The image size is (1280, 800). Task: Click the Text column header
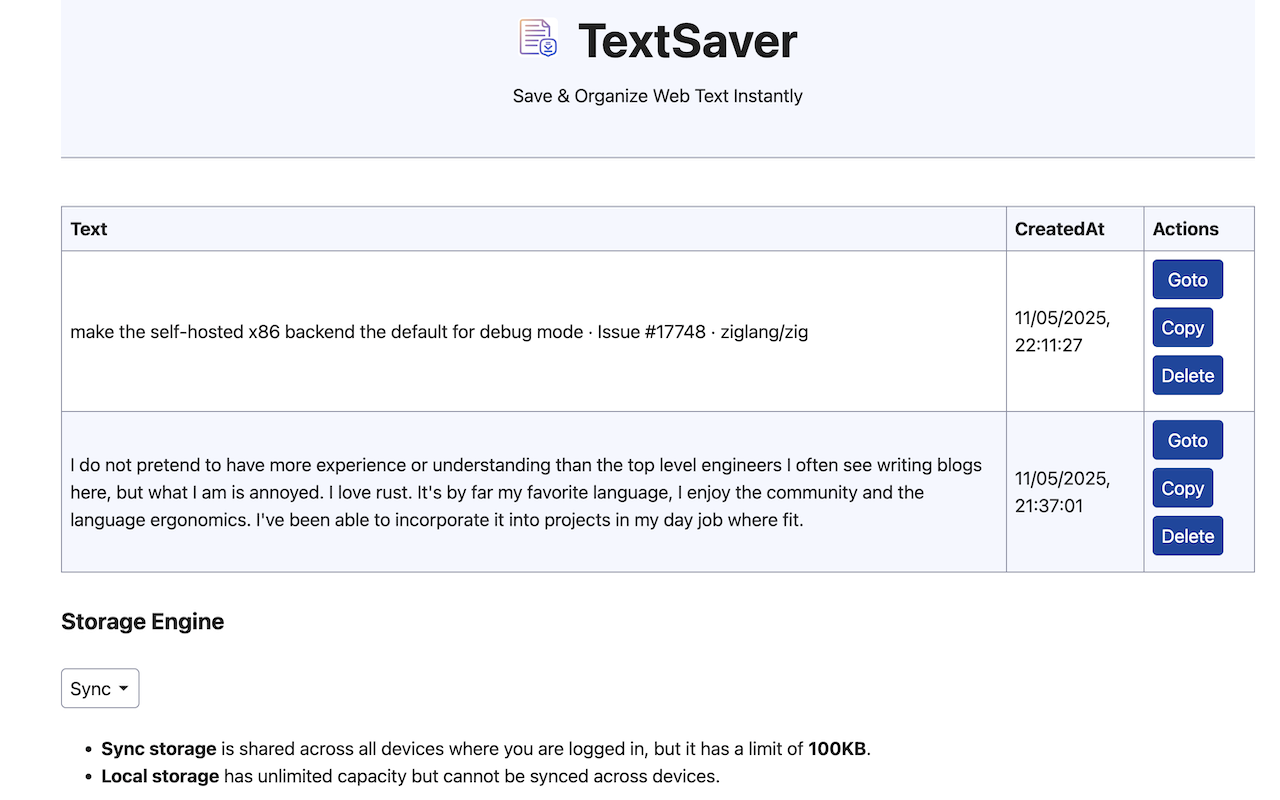534,229
